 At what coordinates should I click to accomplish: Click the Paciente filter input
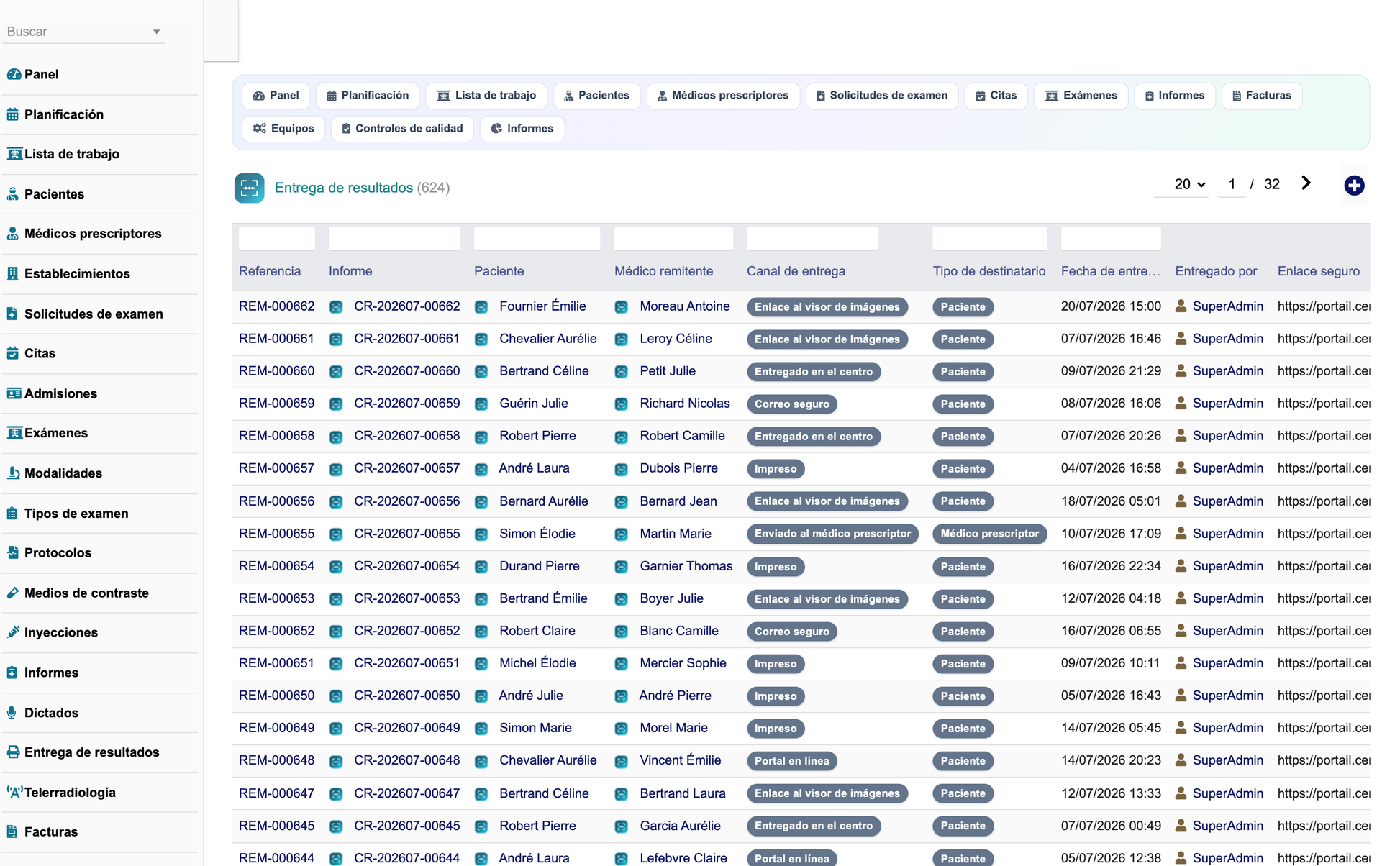[x=537, y=238]
